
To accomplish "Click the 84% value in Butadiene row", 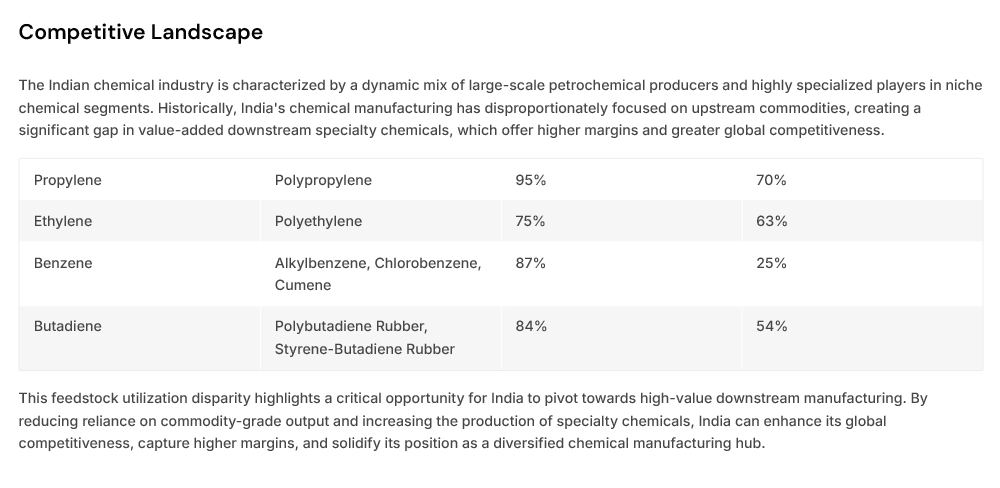I will coord(531,326).
